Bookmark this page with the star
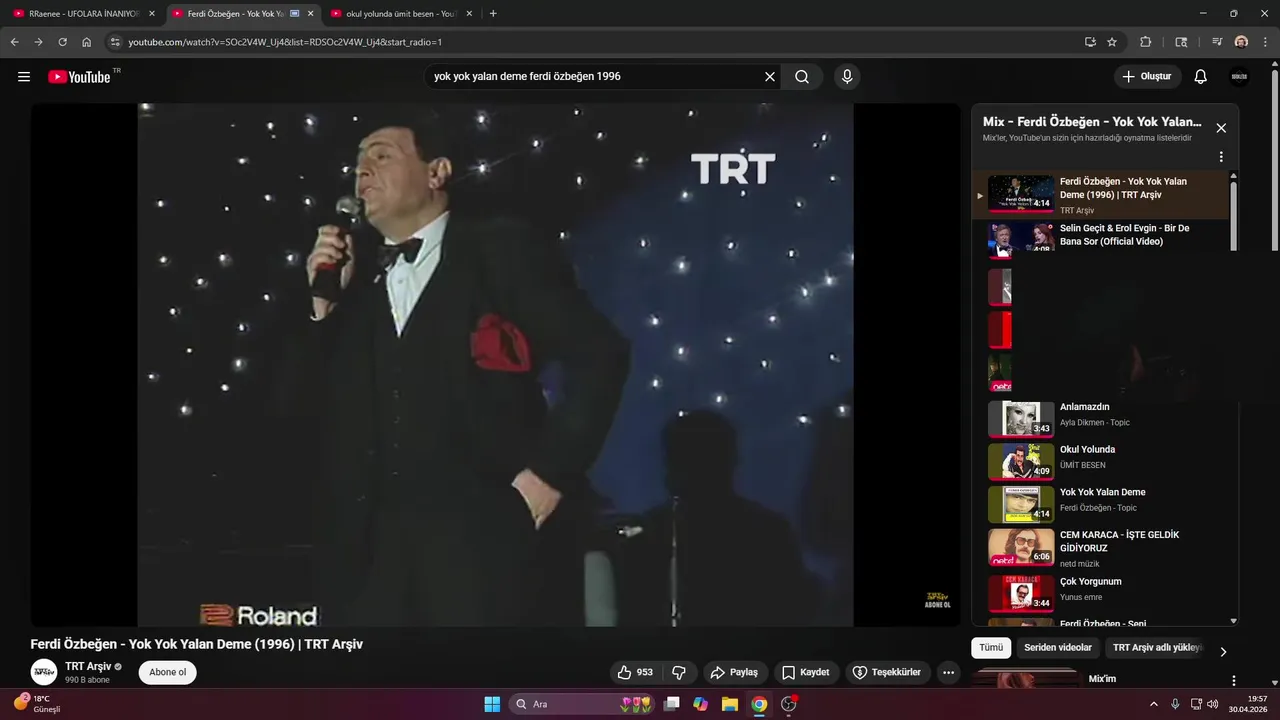Screen dimensions: 1280x720 pos(1112,42)
